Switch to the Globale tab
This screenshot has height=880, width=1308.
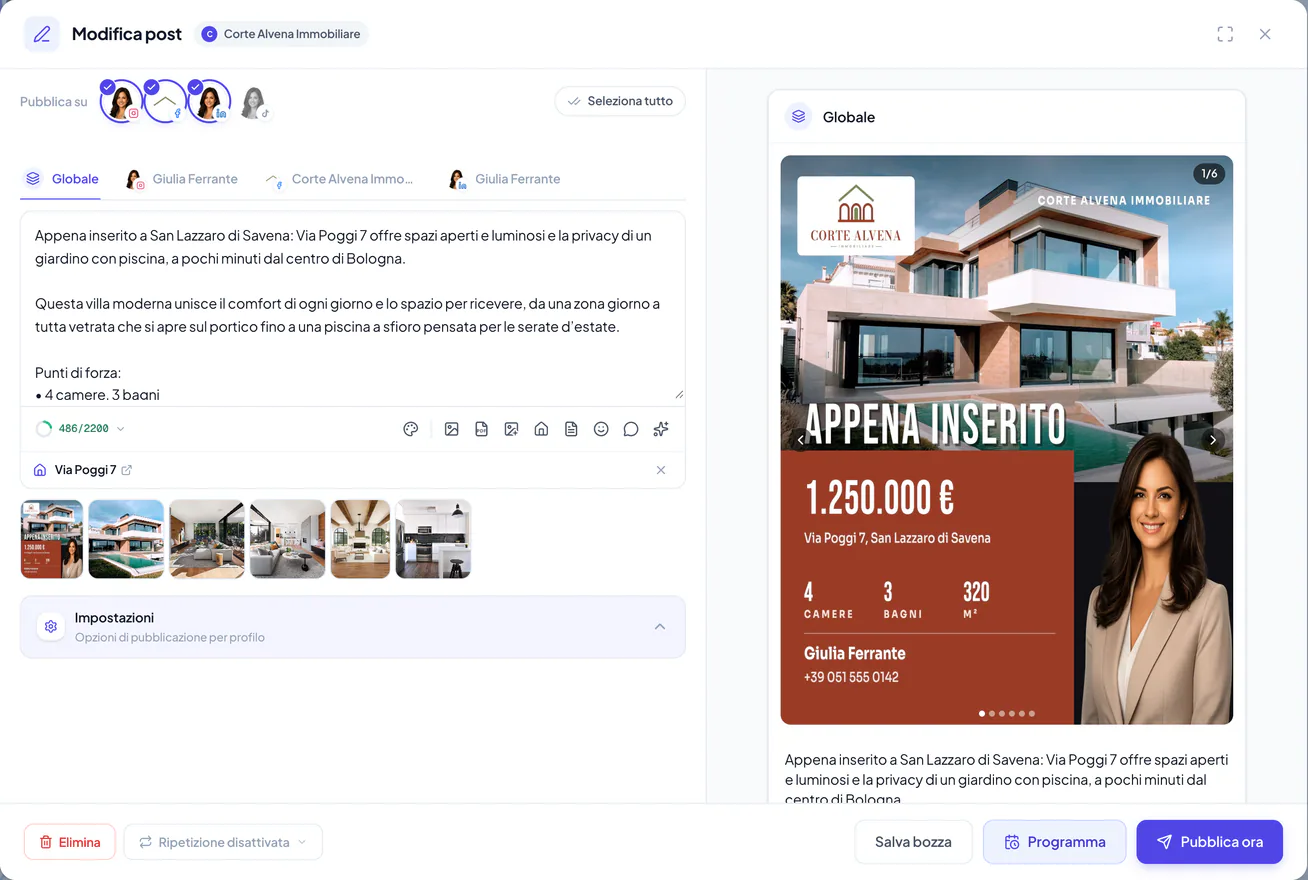click(62, 179)
